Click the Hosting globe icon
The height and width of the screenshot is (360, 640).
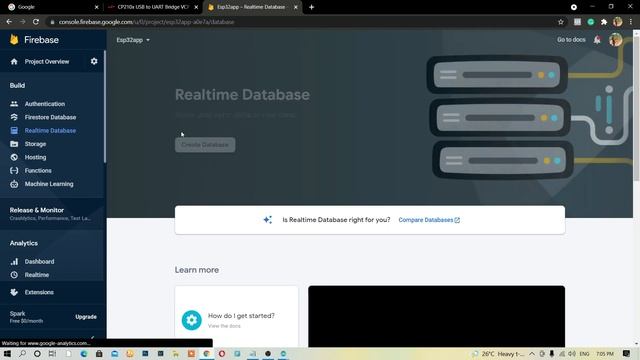click(x=14, y=157)
